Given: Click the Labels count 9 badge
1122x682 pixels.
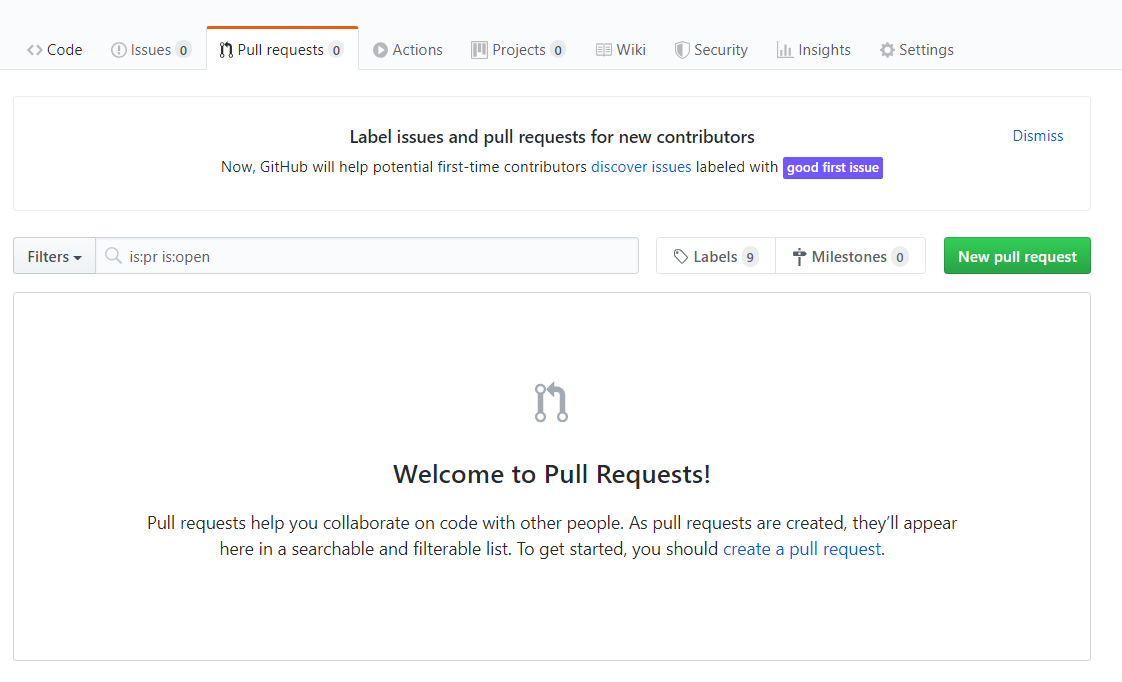Looking at the screenshot, I should click(x=750, y=257).
